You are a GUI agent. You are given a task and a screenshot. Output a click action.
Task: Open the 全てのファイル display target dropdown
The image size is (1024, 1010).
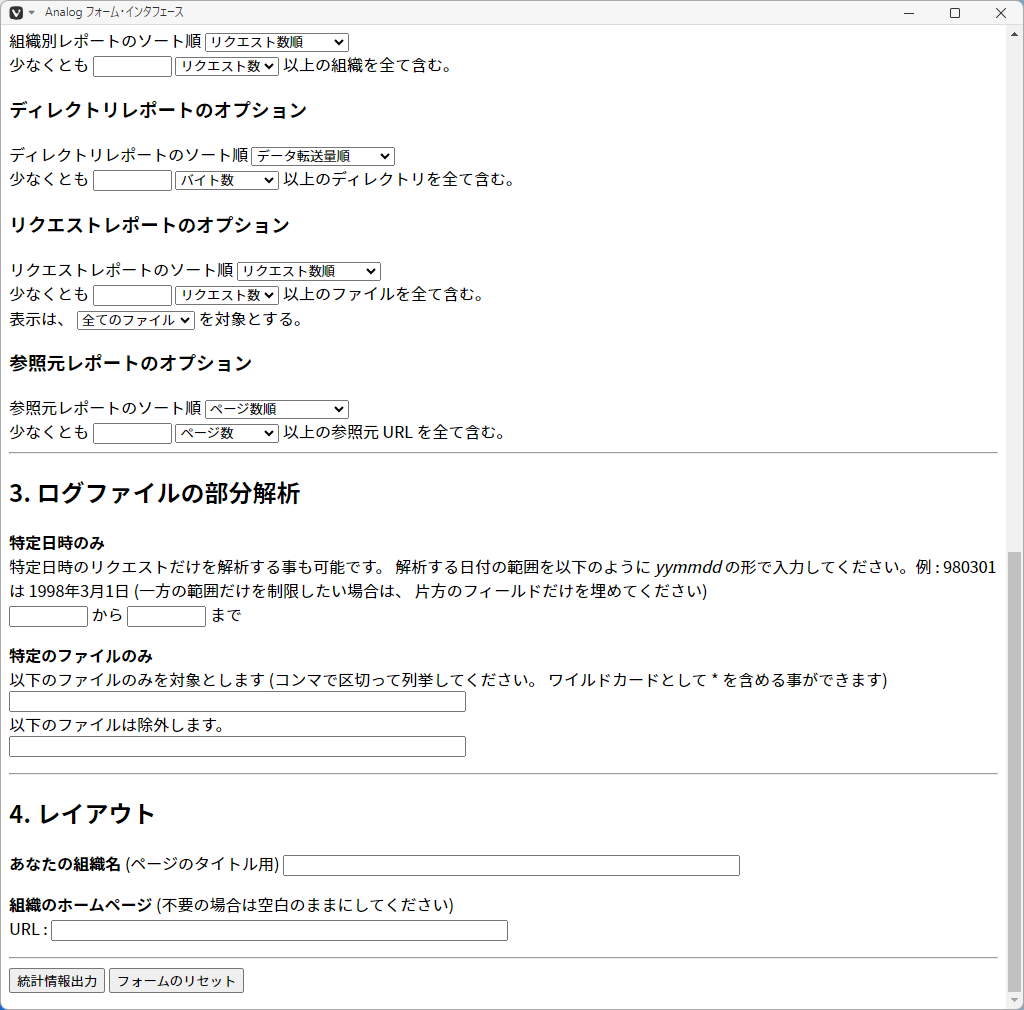pyautogui.click(x=136, y=320)
